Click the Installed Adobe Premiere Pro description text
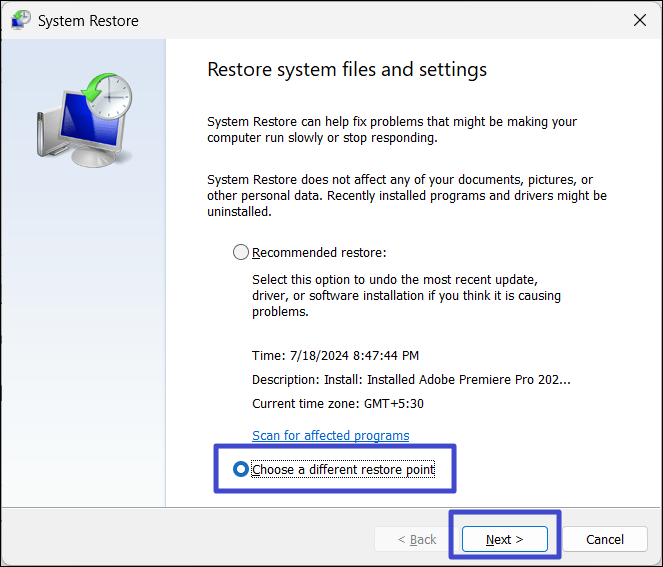The width and height of the screenshot is (663, 567). coord(411,380)
